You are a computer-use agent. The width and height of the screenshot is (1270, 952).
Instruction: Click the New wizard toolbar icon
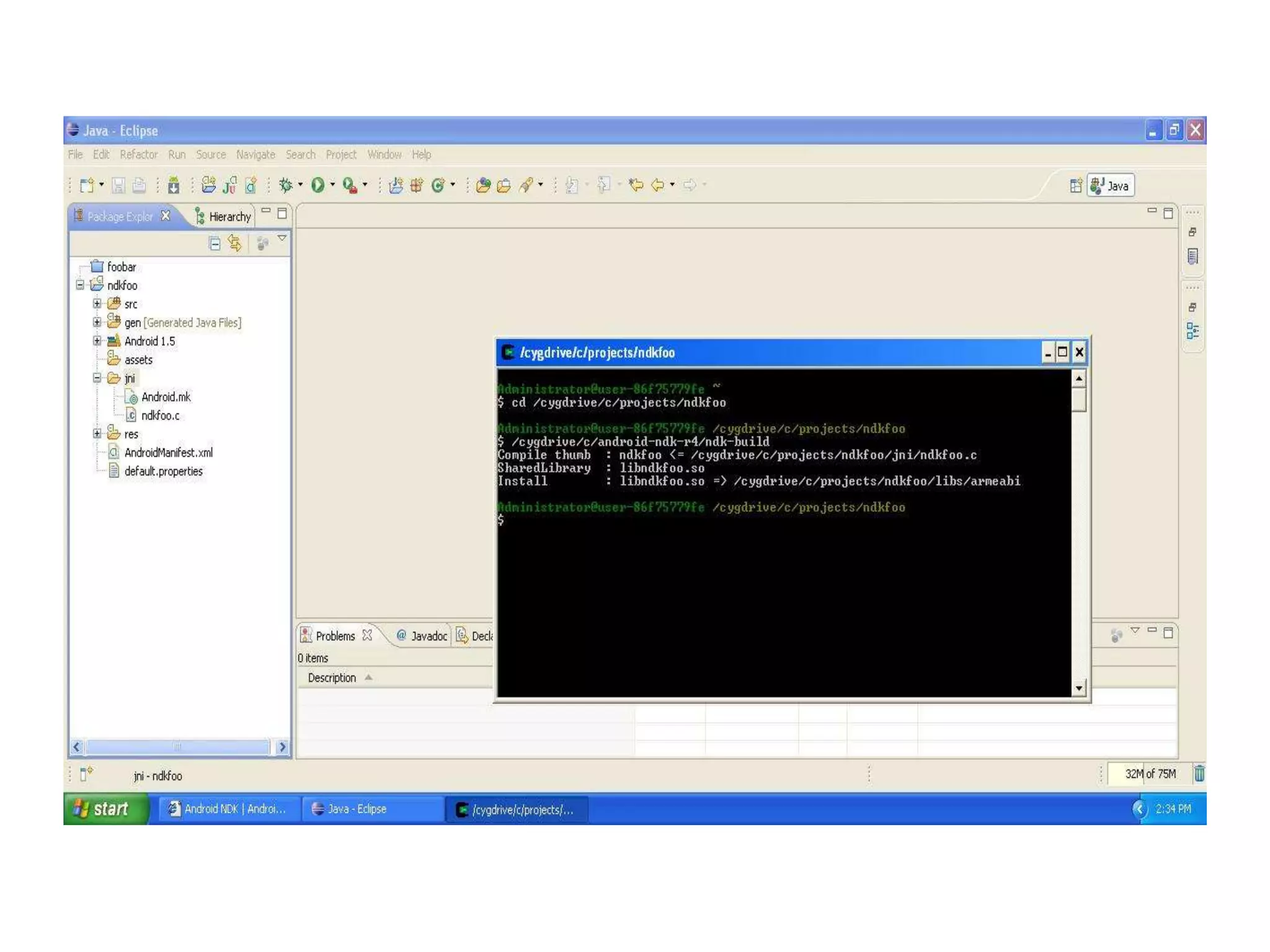coord(87,185)
